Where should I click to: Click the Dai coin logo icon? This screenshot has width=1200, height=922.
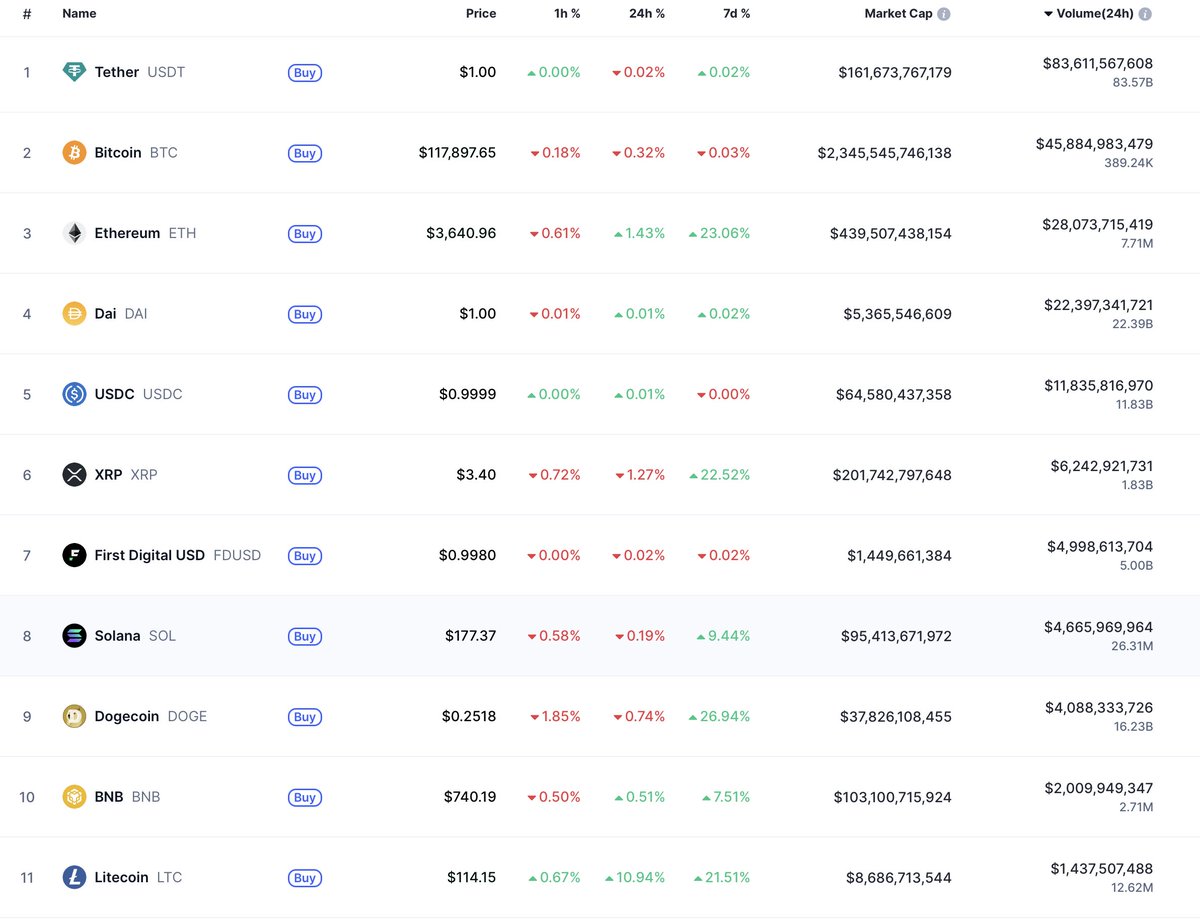coord(74,314)
